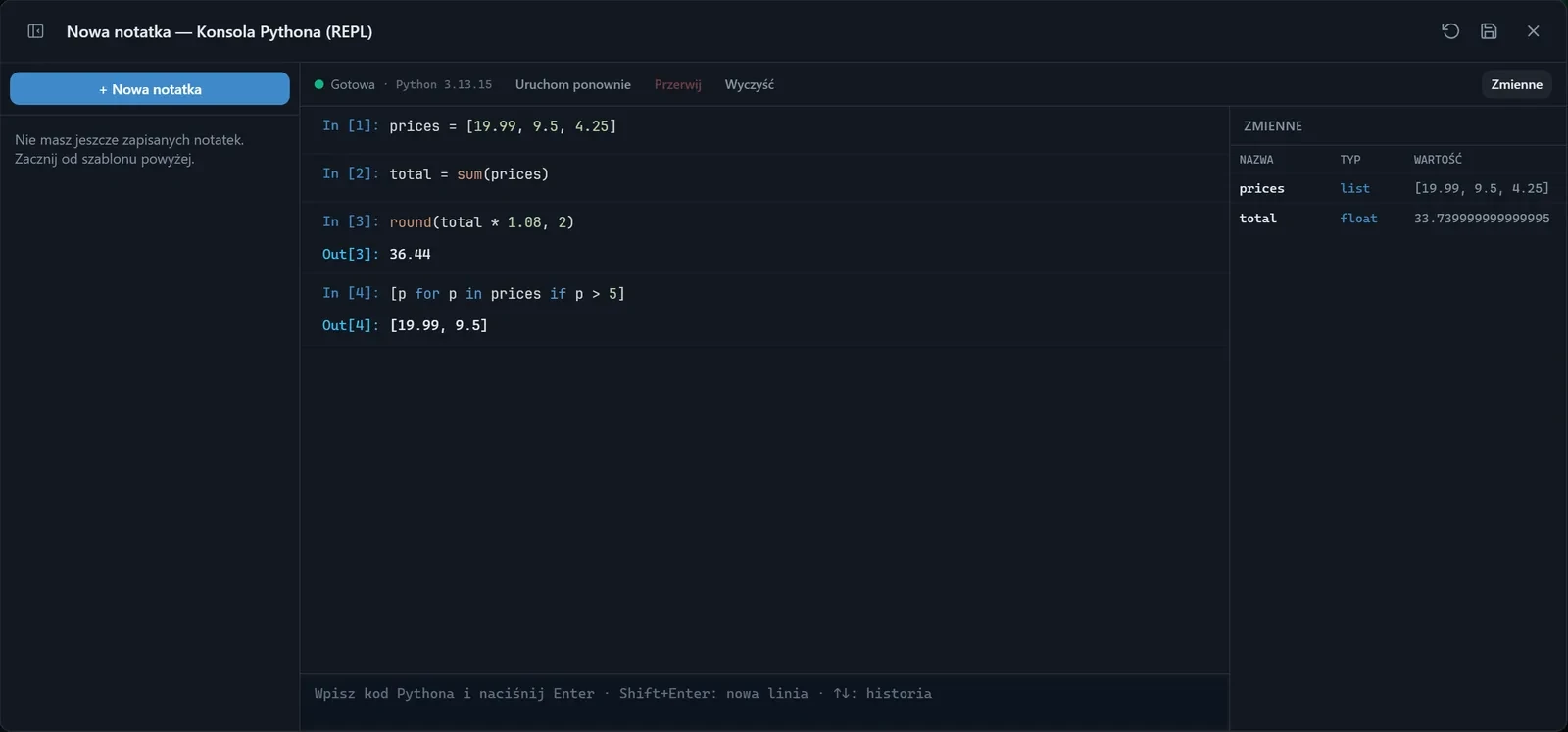Click the undo/revert arrow icon
The width and height of the screenshot is (1568, 732).
(x=1450, y=31)
